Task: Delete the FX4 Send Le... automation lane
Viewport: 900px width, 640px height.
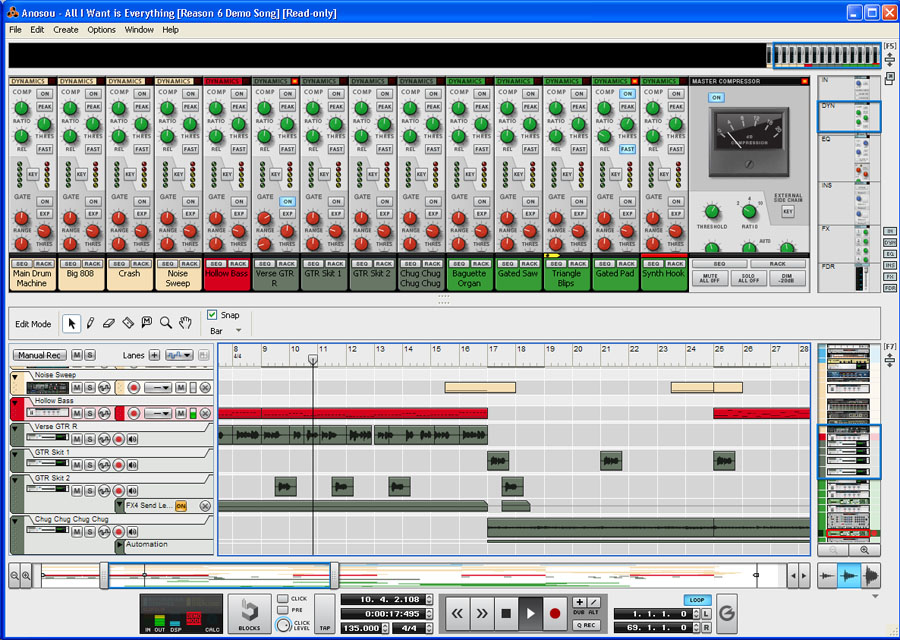Action: click(205, 506)
